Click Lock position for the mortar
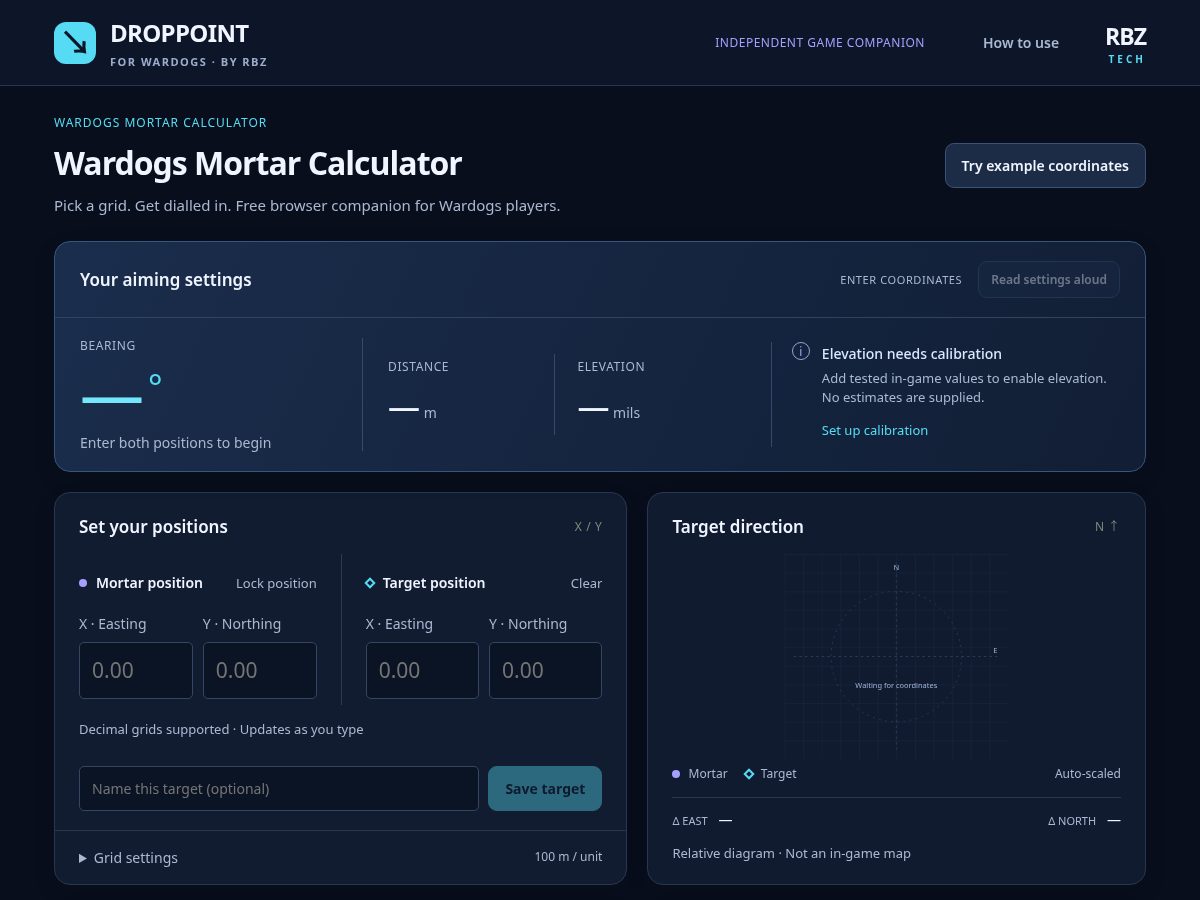 pos(276,583)
